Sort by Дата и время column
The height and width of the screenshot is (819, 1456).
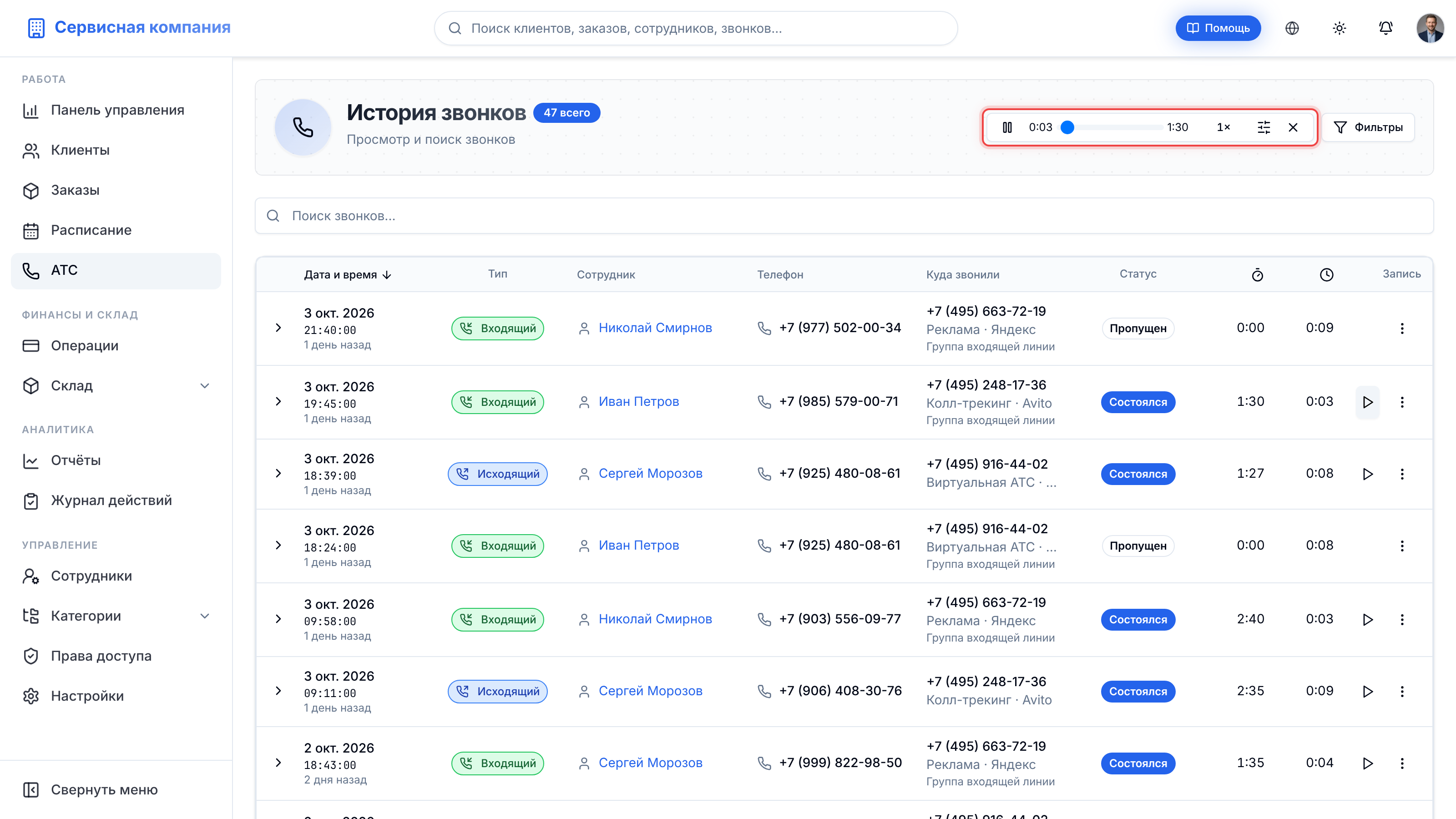[348, 275]
